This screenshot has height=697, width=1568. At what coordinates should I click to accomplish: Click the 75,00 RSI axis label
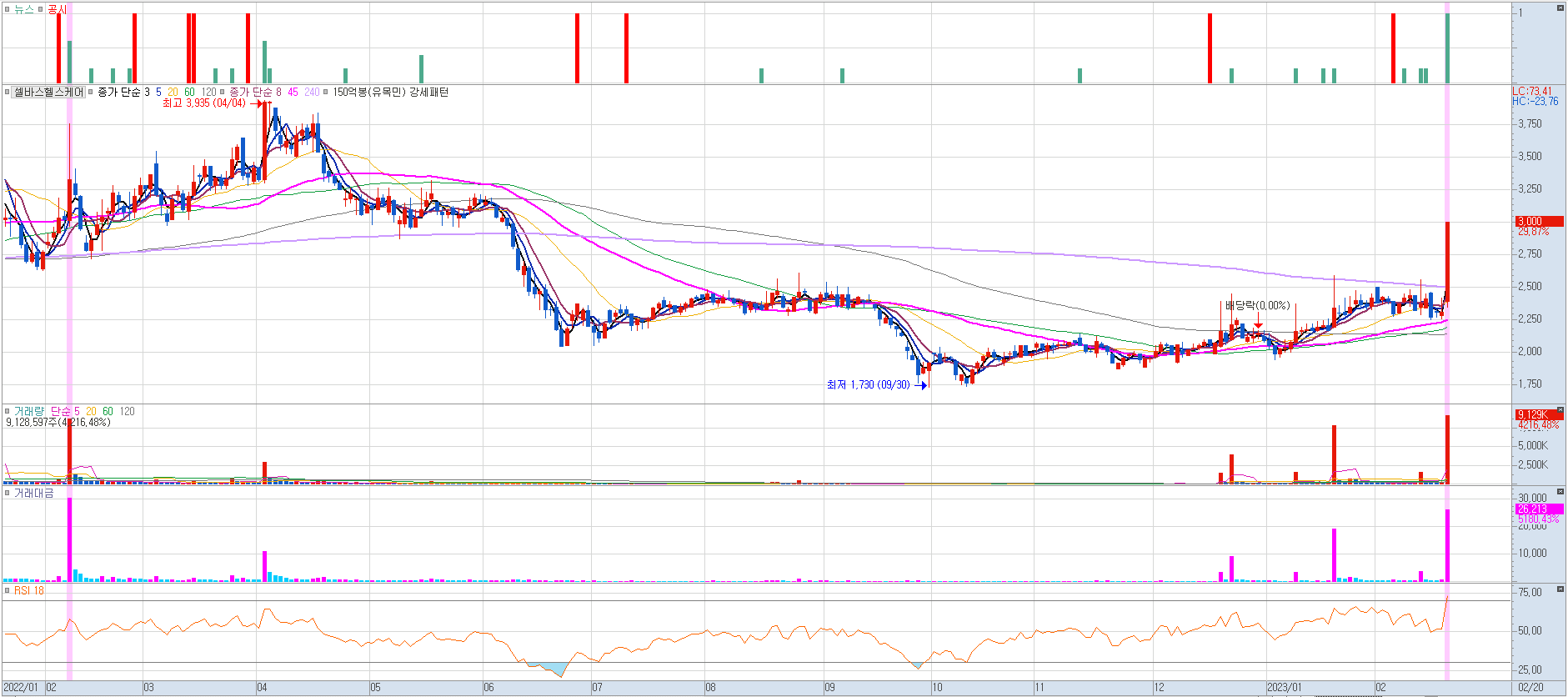(1530, 592)
